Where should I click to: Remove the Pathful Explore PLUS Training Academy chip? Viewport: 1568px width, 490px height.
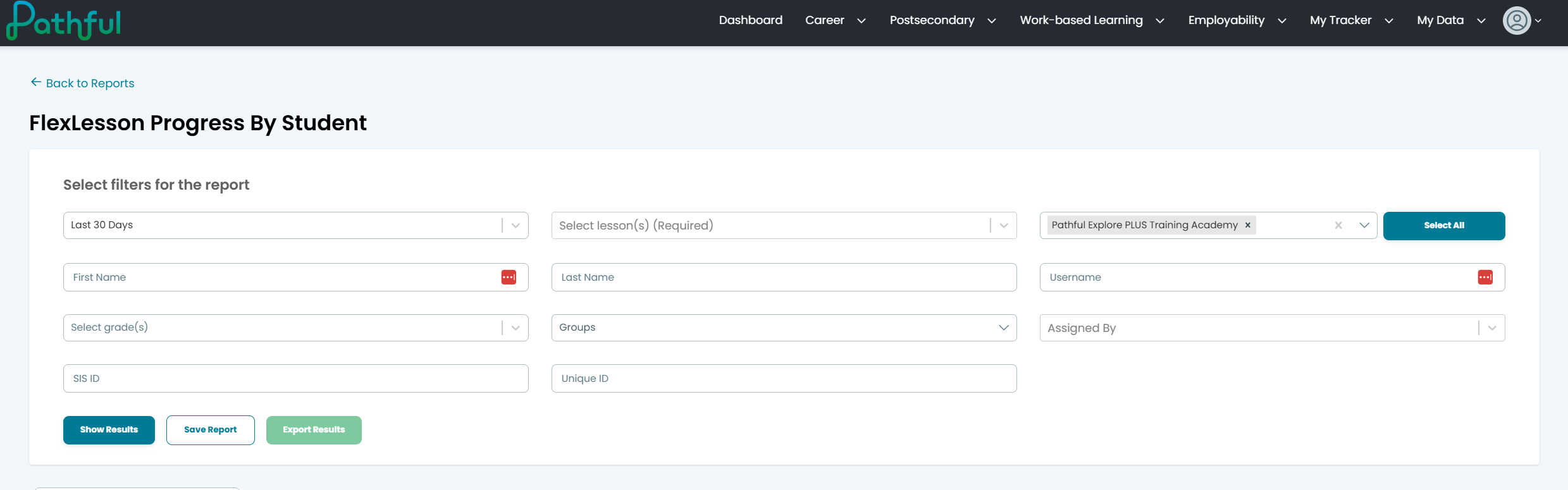[x=1248, y=225]
